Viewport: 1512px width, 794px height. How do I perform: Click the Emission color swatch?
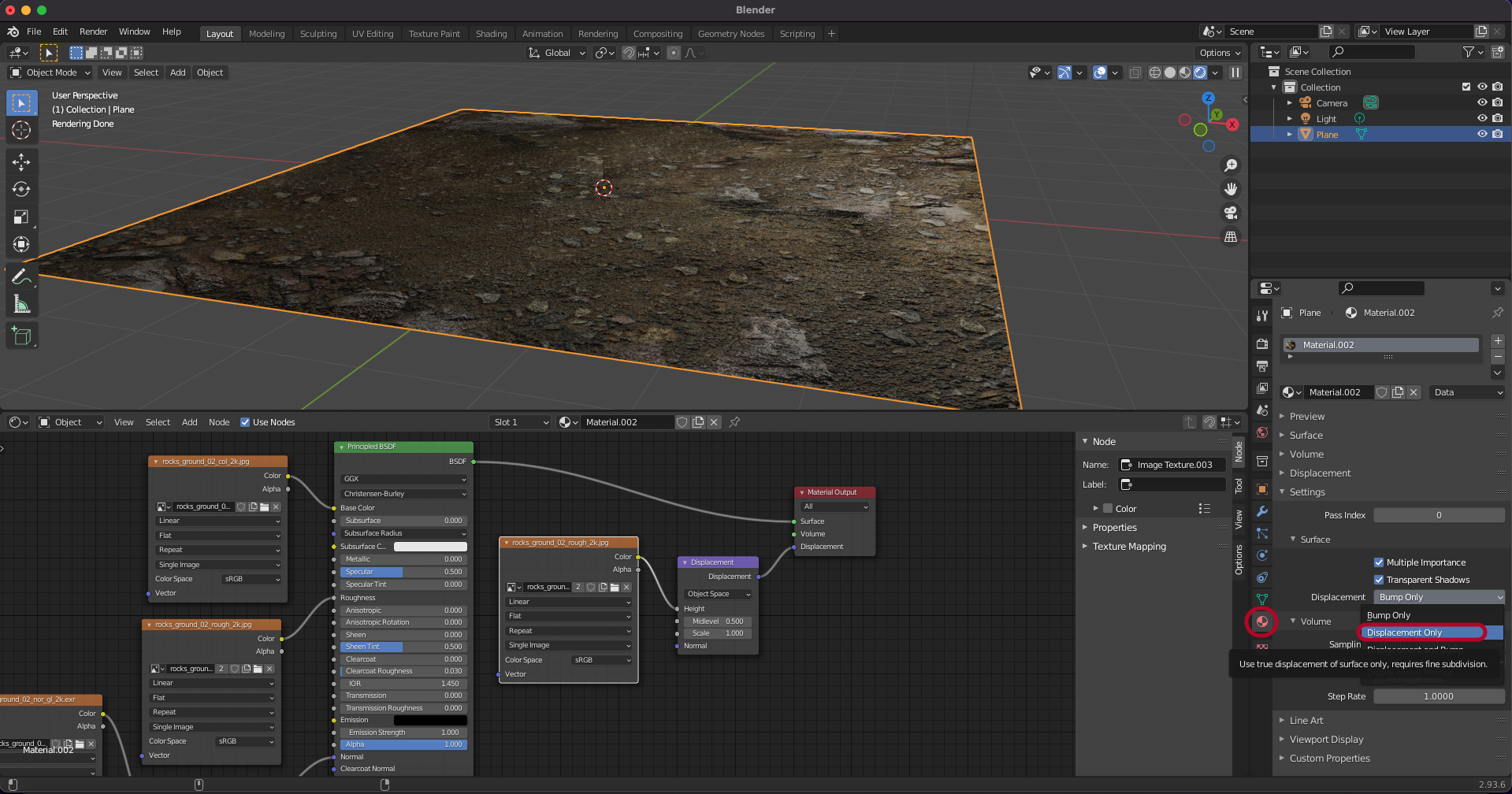[430, 720]
